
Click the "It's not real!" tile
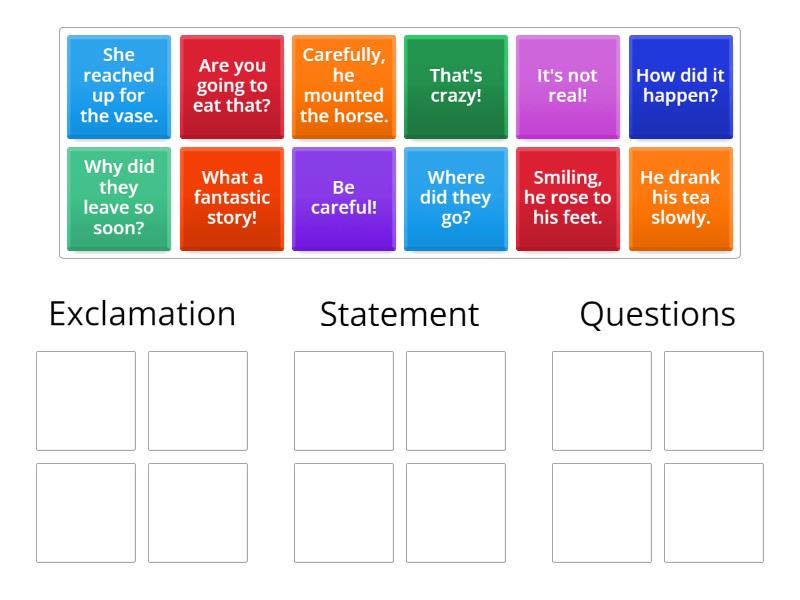pos(567,86)
